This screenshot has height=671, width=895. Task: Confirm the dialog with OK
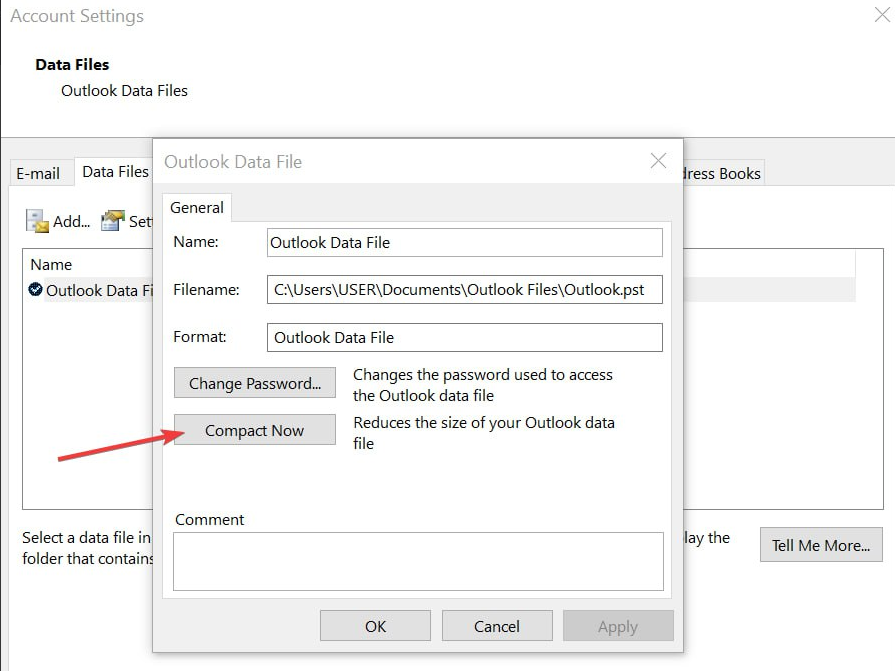[x=375, y=626]
